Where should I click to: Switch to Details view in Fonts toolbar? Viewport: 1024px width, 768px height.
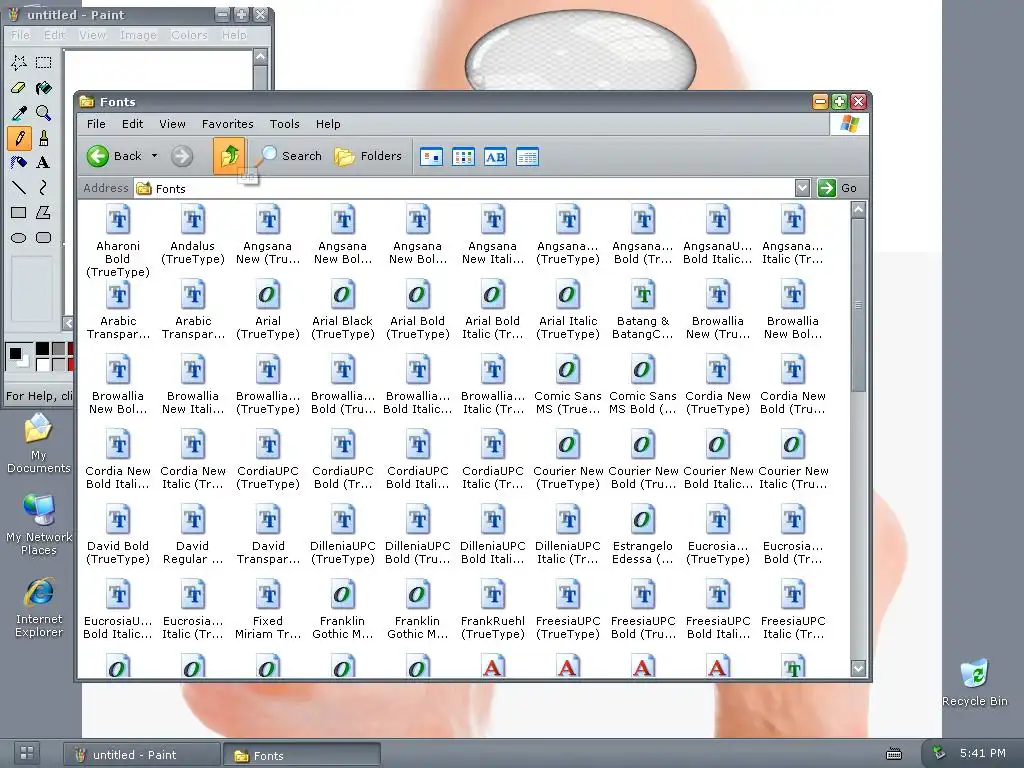pyautogui.click(x=527, y=157)
